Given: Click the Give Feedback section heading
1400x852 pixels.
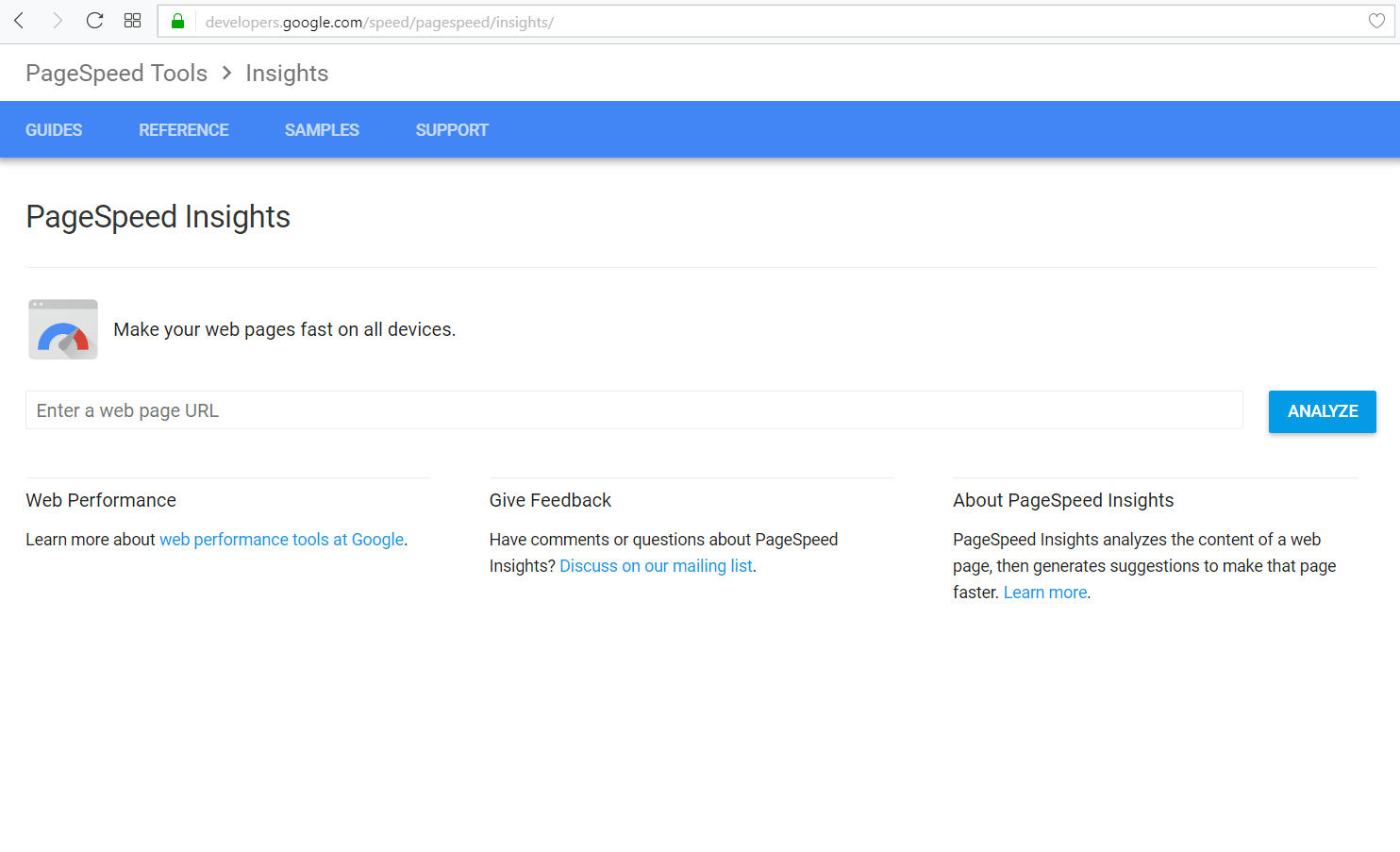Looking at the screenshot, I should point(550,500).
